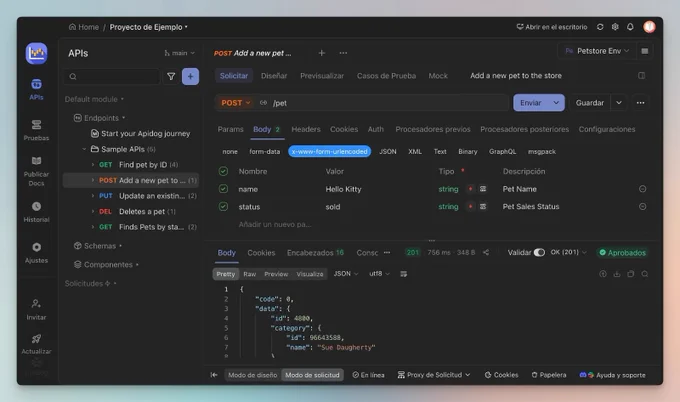The height and width of the screenshot is (402, 680).
Task: Select x-www-form-urlencoded body type
Action: 330,151
